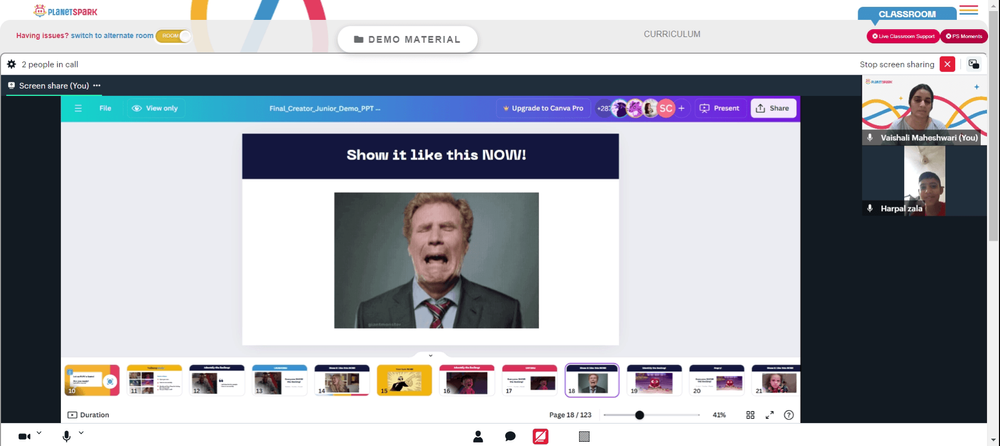Viewport: 1000px width, 446px height.
Task: Click the PlanetSpark logo
Action: [66, 11]
